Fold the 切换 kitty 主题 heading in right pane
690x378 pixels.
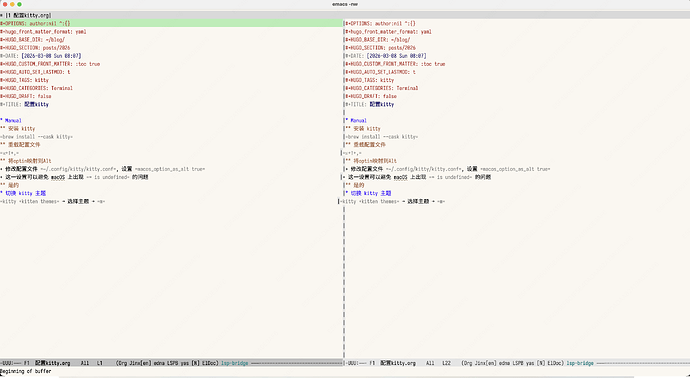[369, 193]
